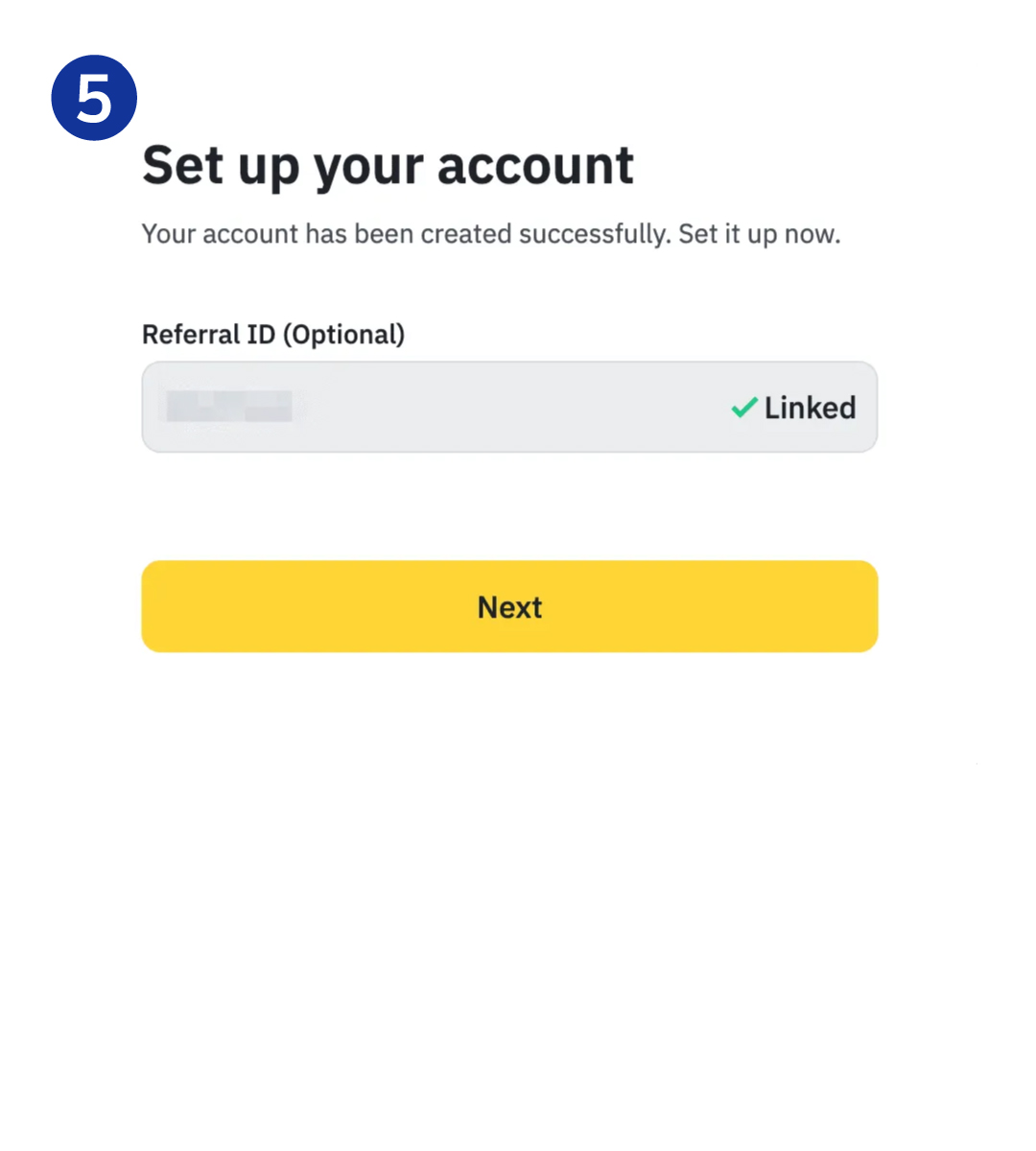Click the "Linked" status text

click(810, 408)
